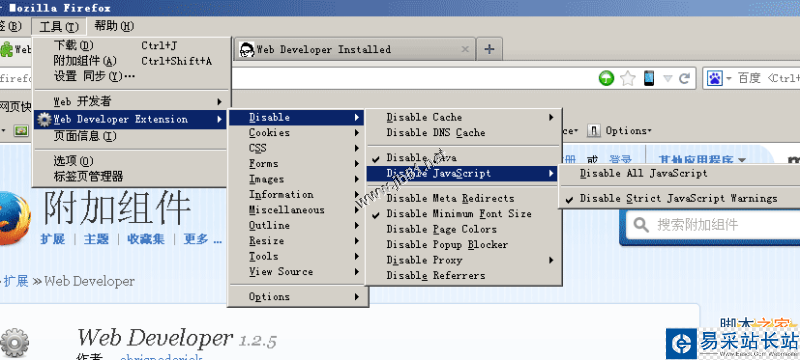
Task: Toggle Disable Meta Redirects
Action: pyautogui.click(x=463, y=198)
